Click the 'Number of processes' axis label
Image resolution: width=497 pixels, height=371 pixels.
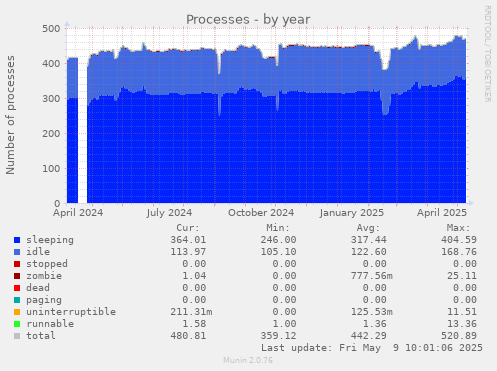pos(10,115)
